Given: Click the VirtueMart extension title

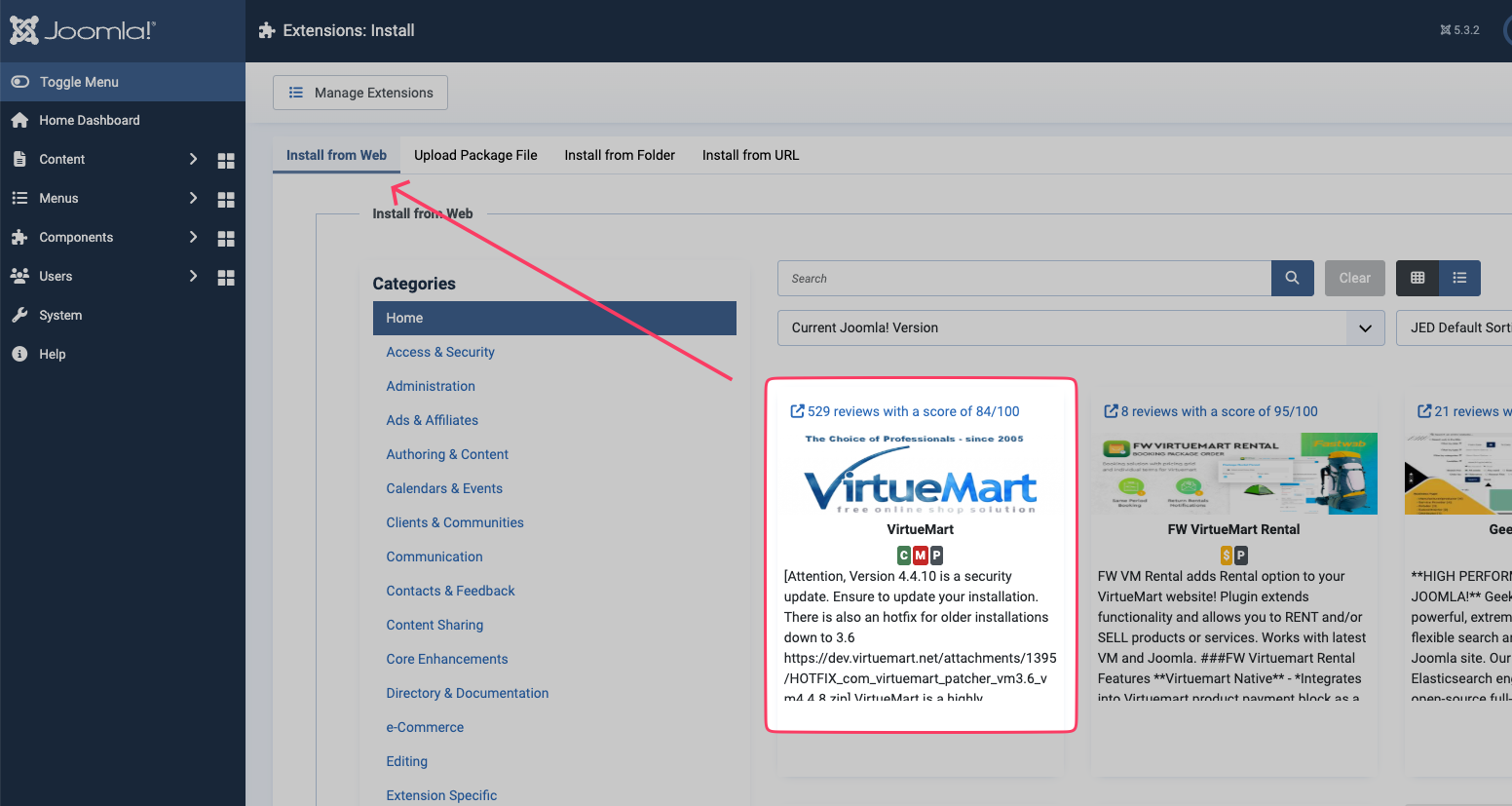Looking at the screenshot, I should [921, 529].
